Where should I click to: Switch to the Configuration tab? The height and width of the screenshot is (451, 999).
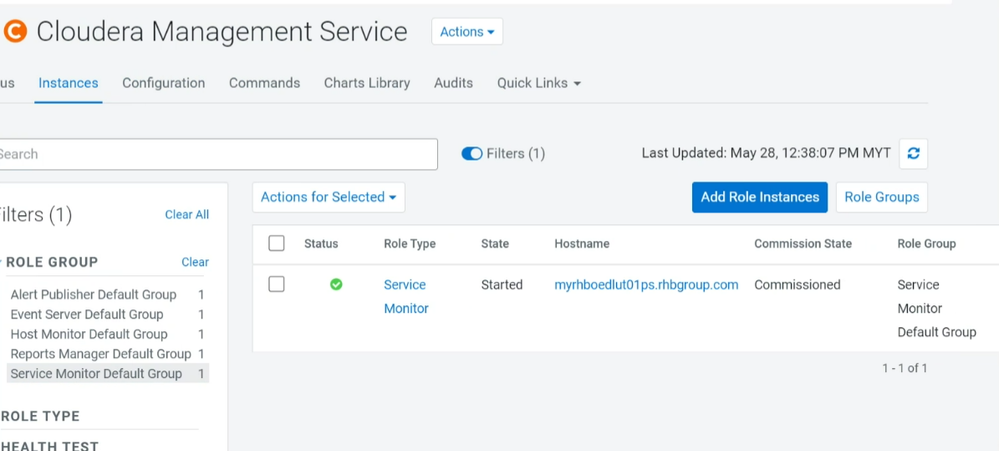164,83
